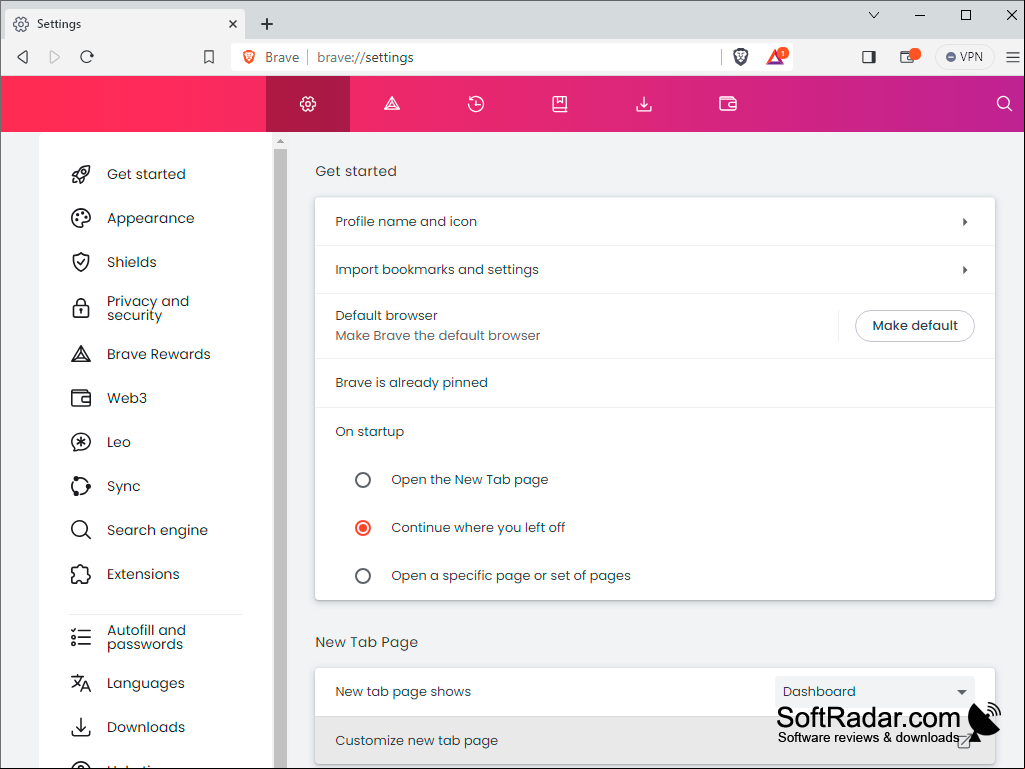The height and width of the screenshot is (769, 1025).
Task: Click the Get started rocket icon
Action: [81, 175]
